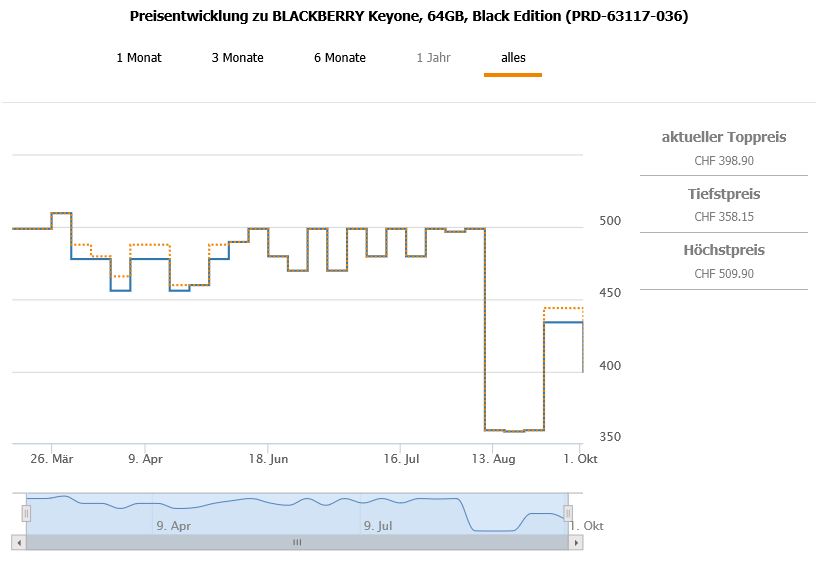Switch to the 3 Monate range
The width and height of the screenshot is (818, 566).
[237, 58]
